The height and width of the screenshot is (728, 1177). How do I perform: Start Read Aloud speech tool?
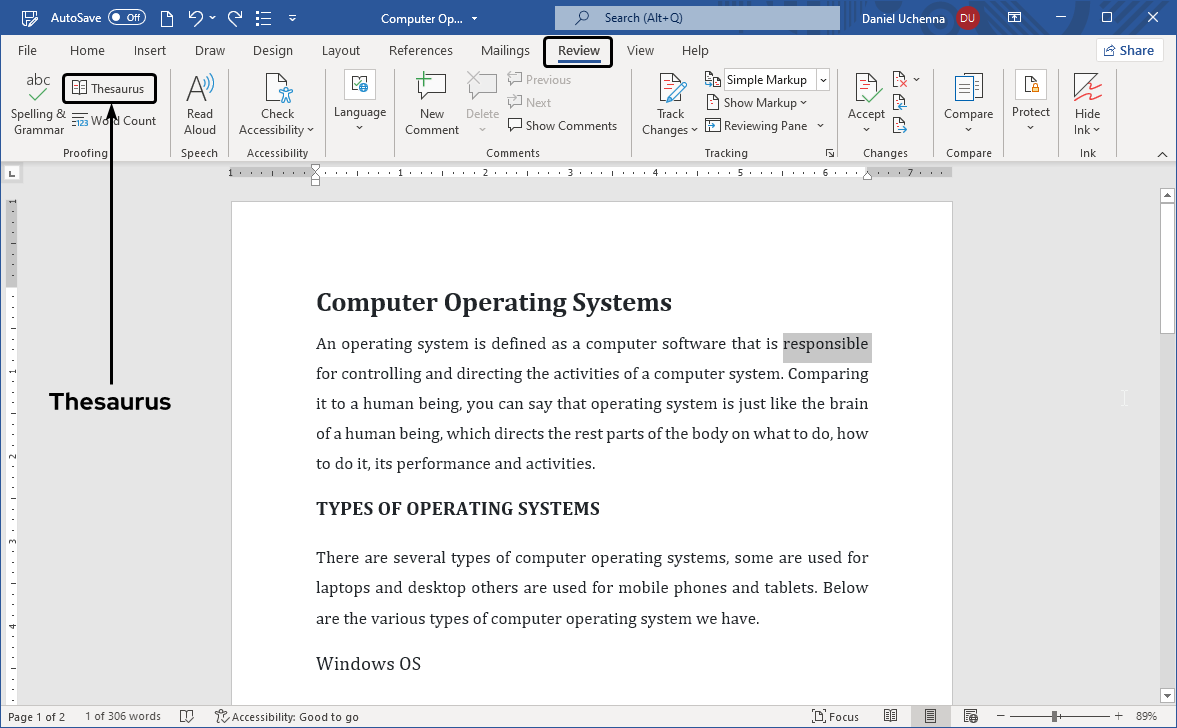pos(200,104)
